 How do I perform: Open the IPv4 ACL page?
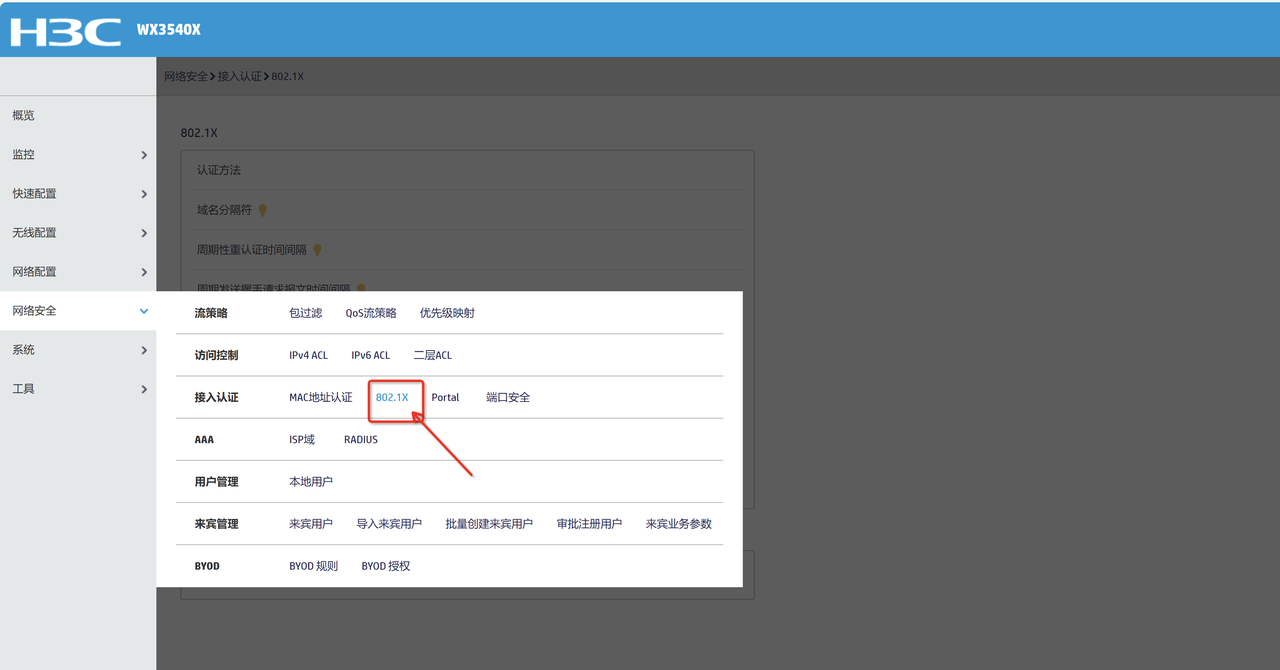click(x=308, y=355)
